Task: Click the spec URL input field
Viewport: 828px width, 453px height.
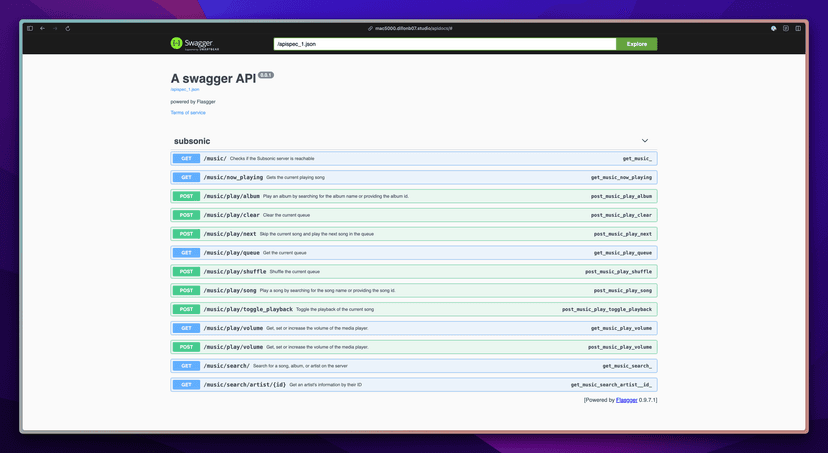Action: [x=444, y=44]
